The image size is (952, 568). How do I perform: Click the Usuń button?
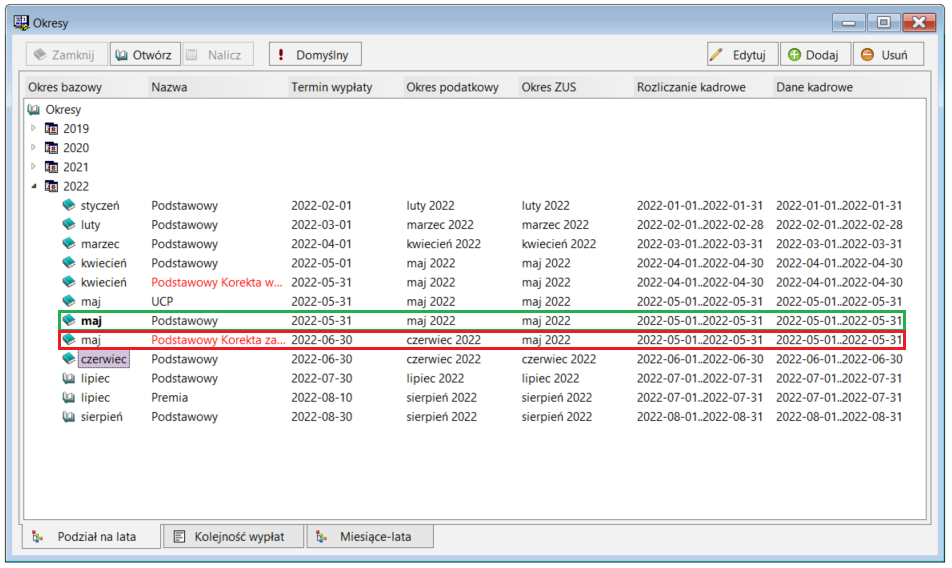click(888, 55)
